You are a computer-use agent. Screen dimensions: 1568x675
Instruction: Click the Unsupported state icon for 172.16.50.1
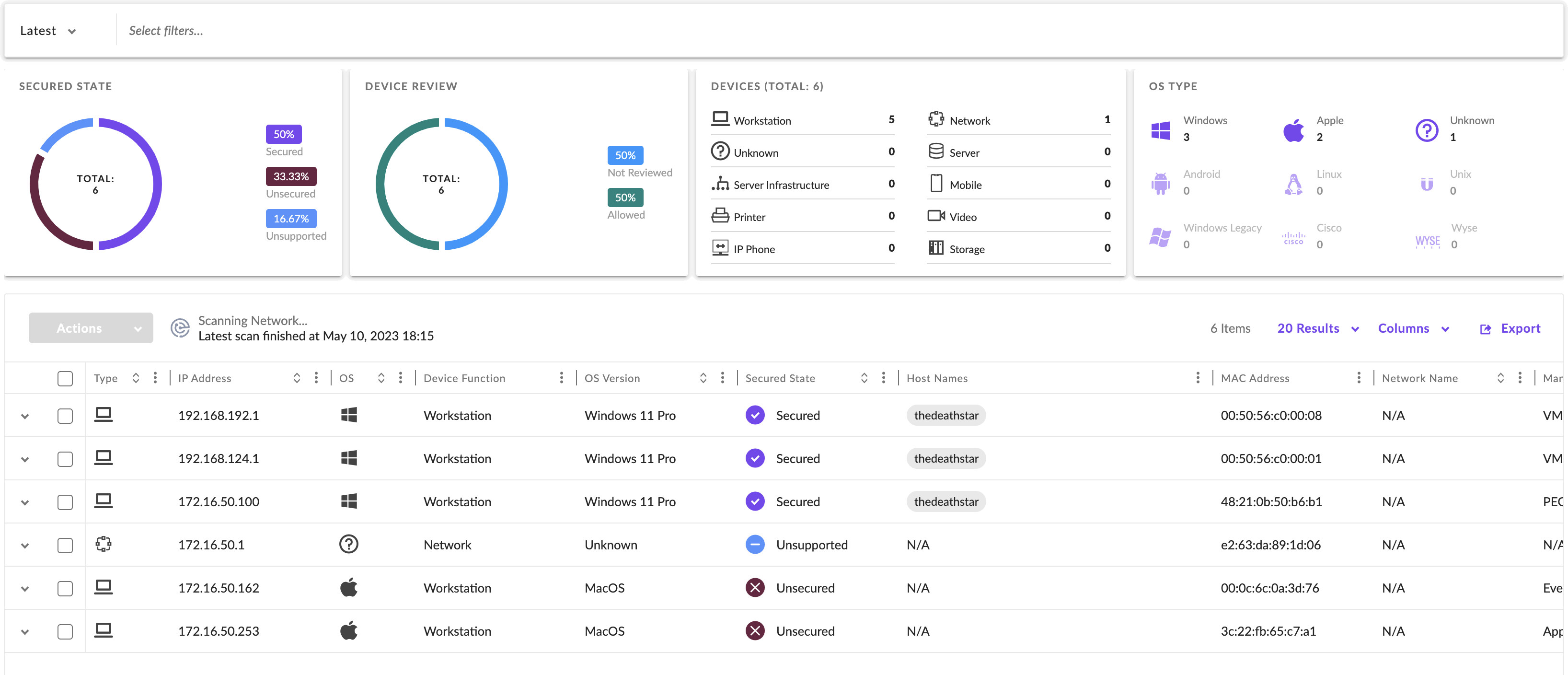(x=755, y=545)
